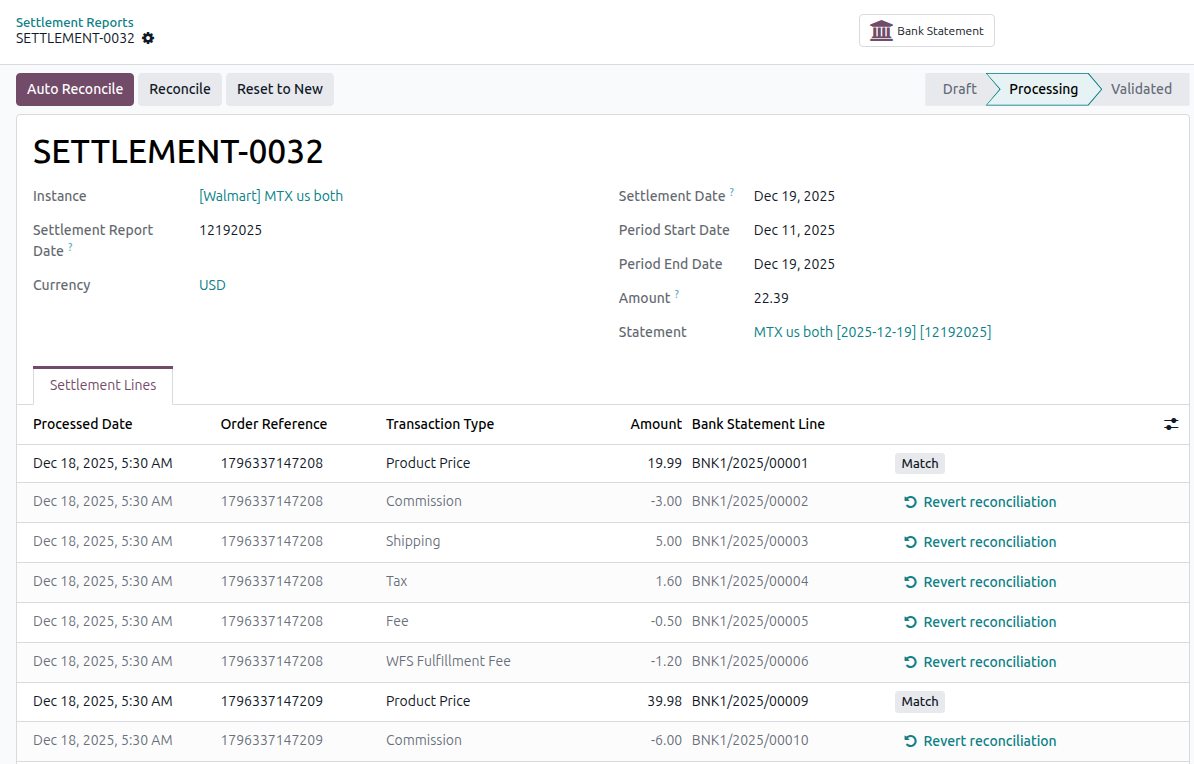Switch to the Settlement Lines tab
Viewport: 1194px width, 764px height.
coord(103,385)
